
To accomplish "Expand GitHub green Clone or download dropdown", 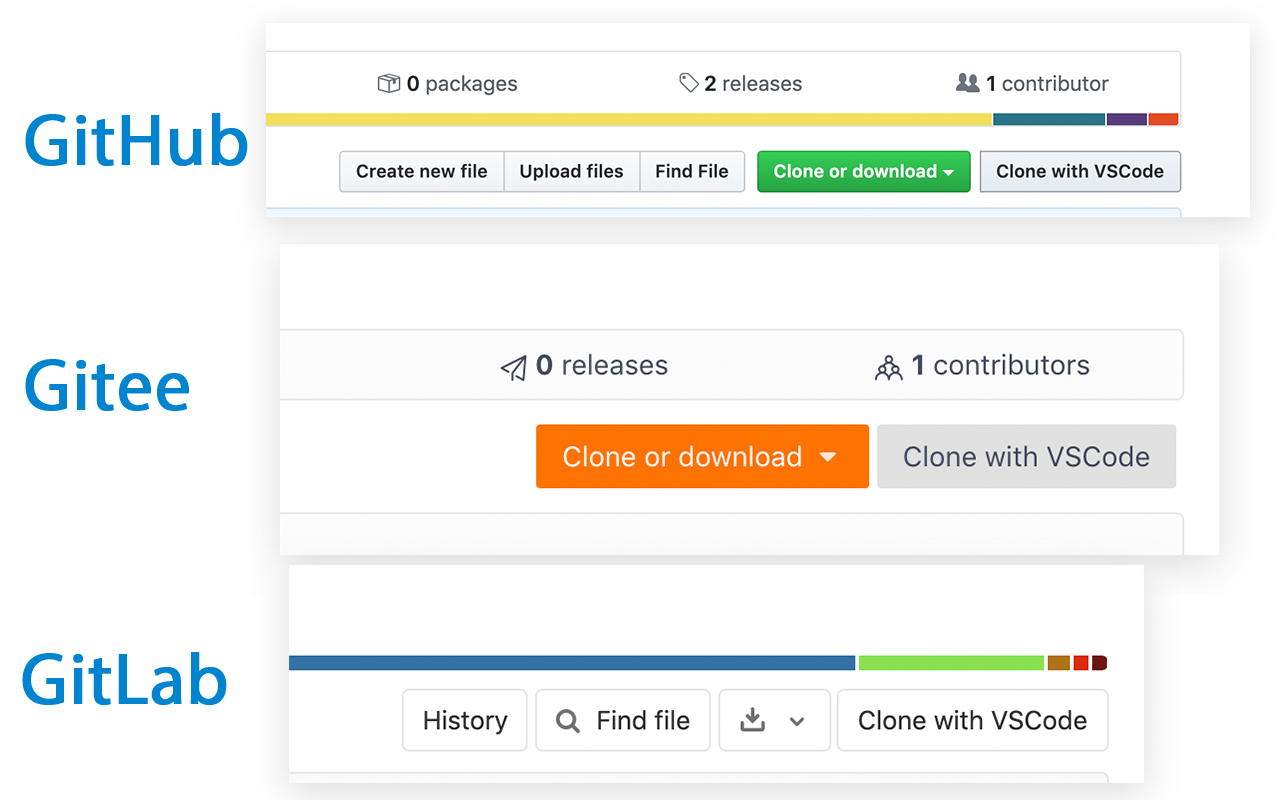I will 864,171.
